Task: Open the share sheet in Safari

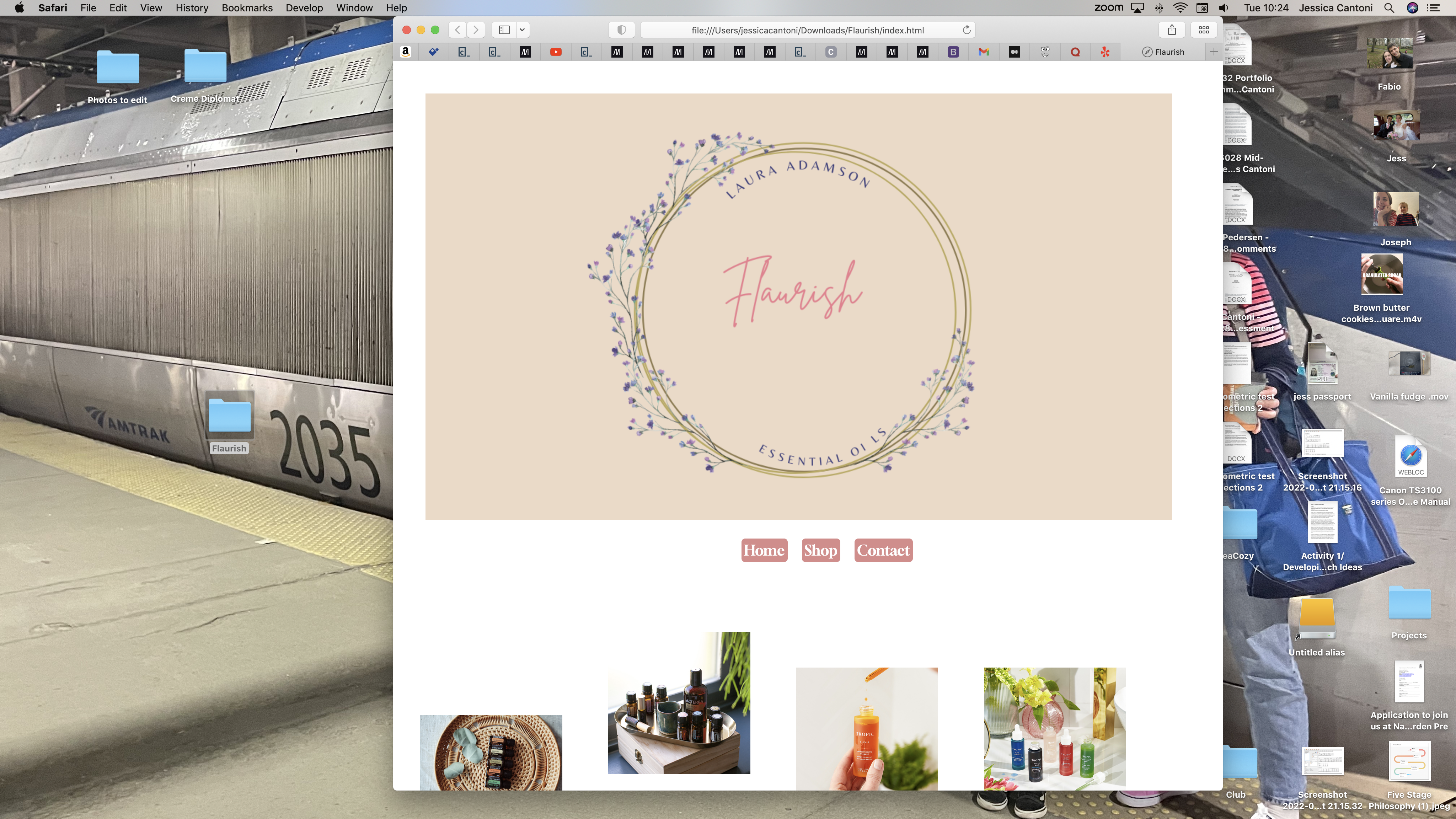Action: [1172, 30]
